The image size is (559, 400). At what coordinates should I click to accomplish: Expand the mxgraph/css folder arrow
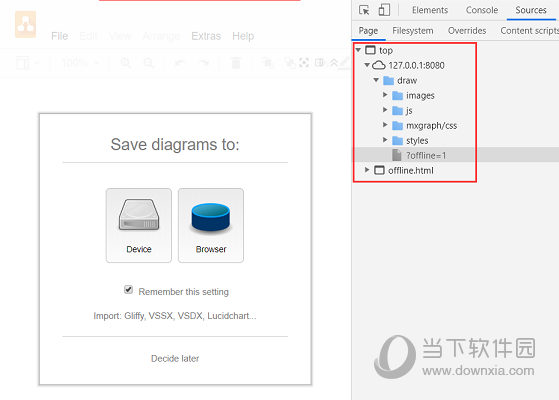(x=385, y=125)
